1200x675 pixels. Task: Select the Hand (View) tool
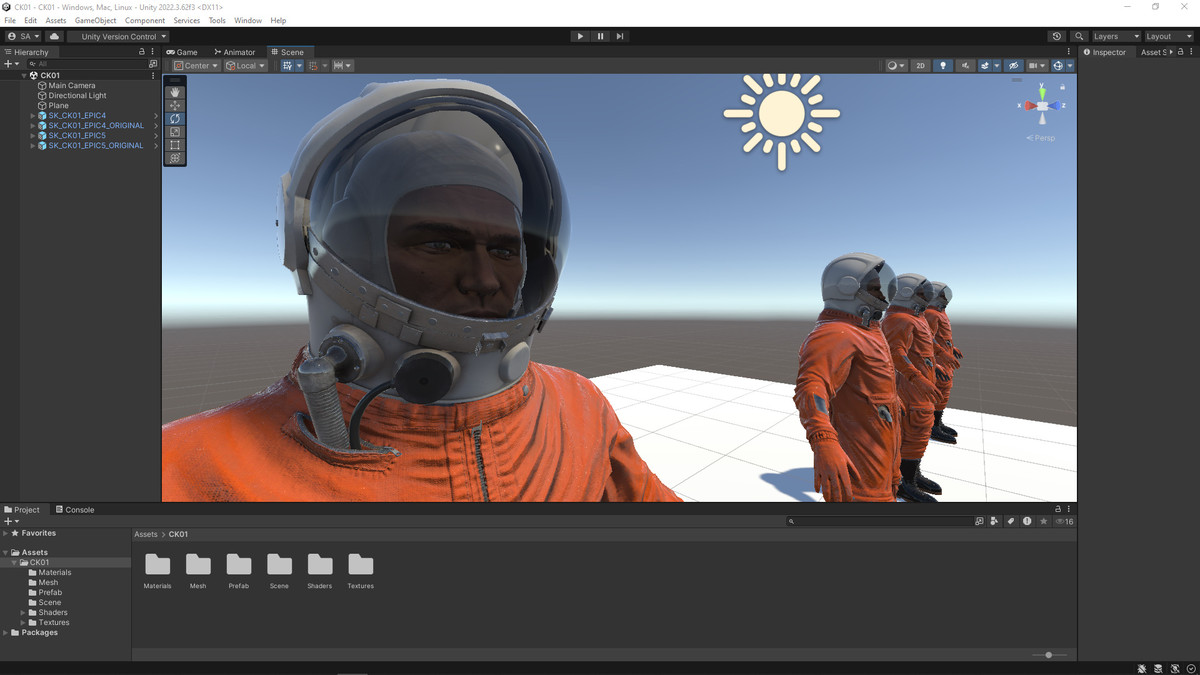175,92
